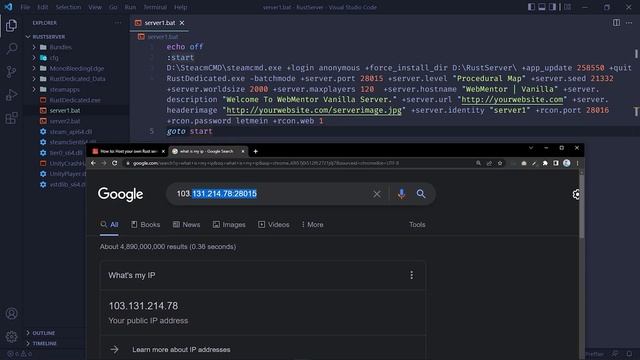Viewport: 640px width, 360px height.
Task: Clear the Google search box text
Action: tap(377, 194)
